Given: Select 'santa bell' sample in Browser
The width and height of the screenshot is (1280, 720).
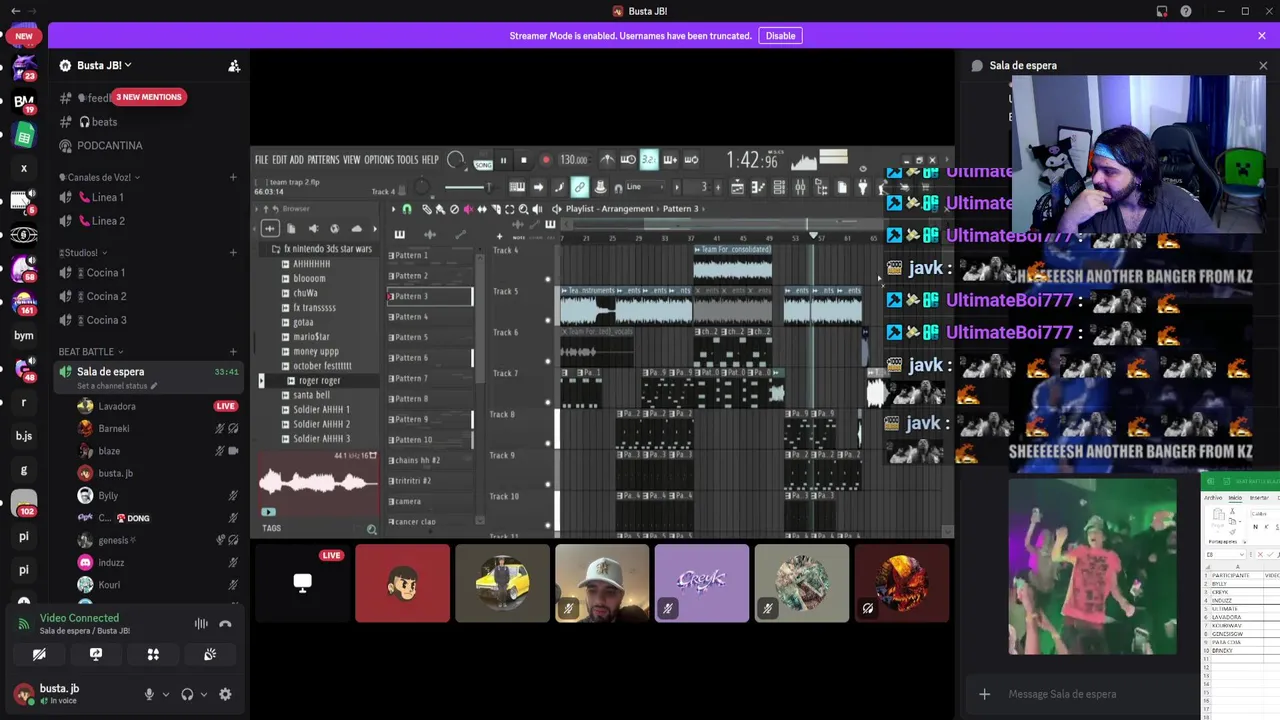Looking at the screenshot, I should 311,395.
